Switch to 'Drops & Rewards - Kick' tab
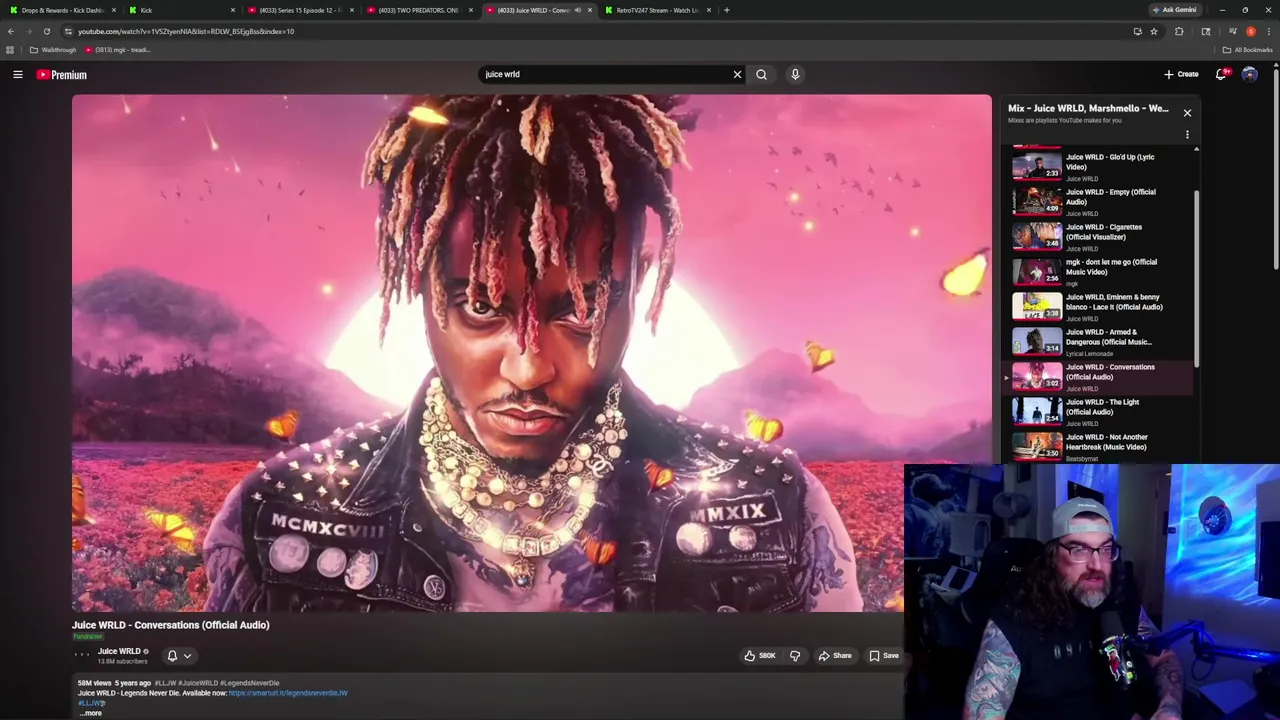 [62, 10]
